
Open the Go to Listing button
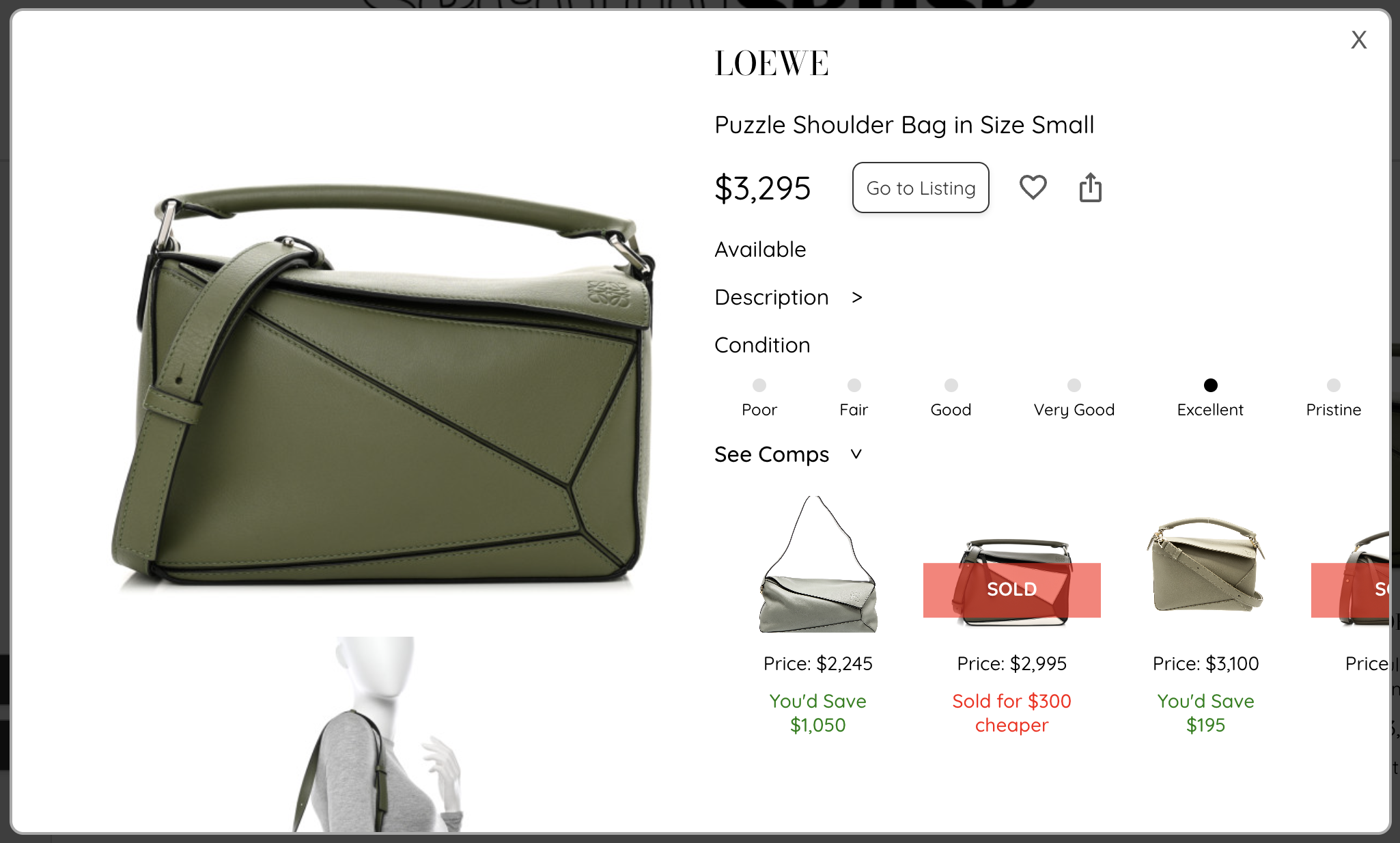pyautogui.click(x=921, y=187)
